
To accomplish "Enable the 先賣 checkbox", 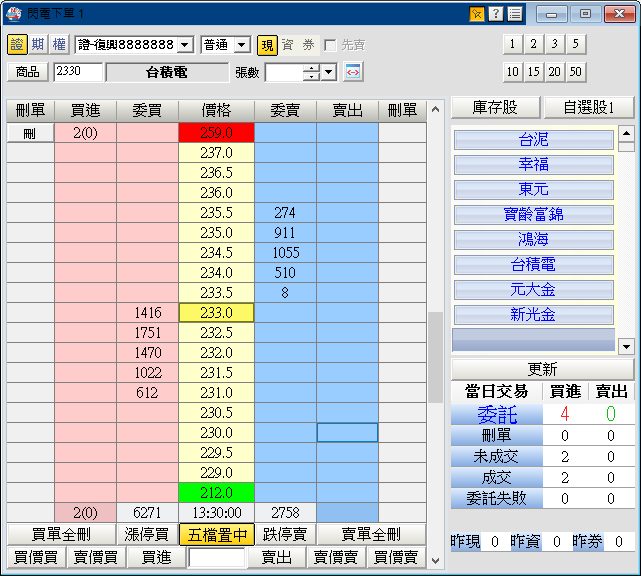I will point(330,45).
